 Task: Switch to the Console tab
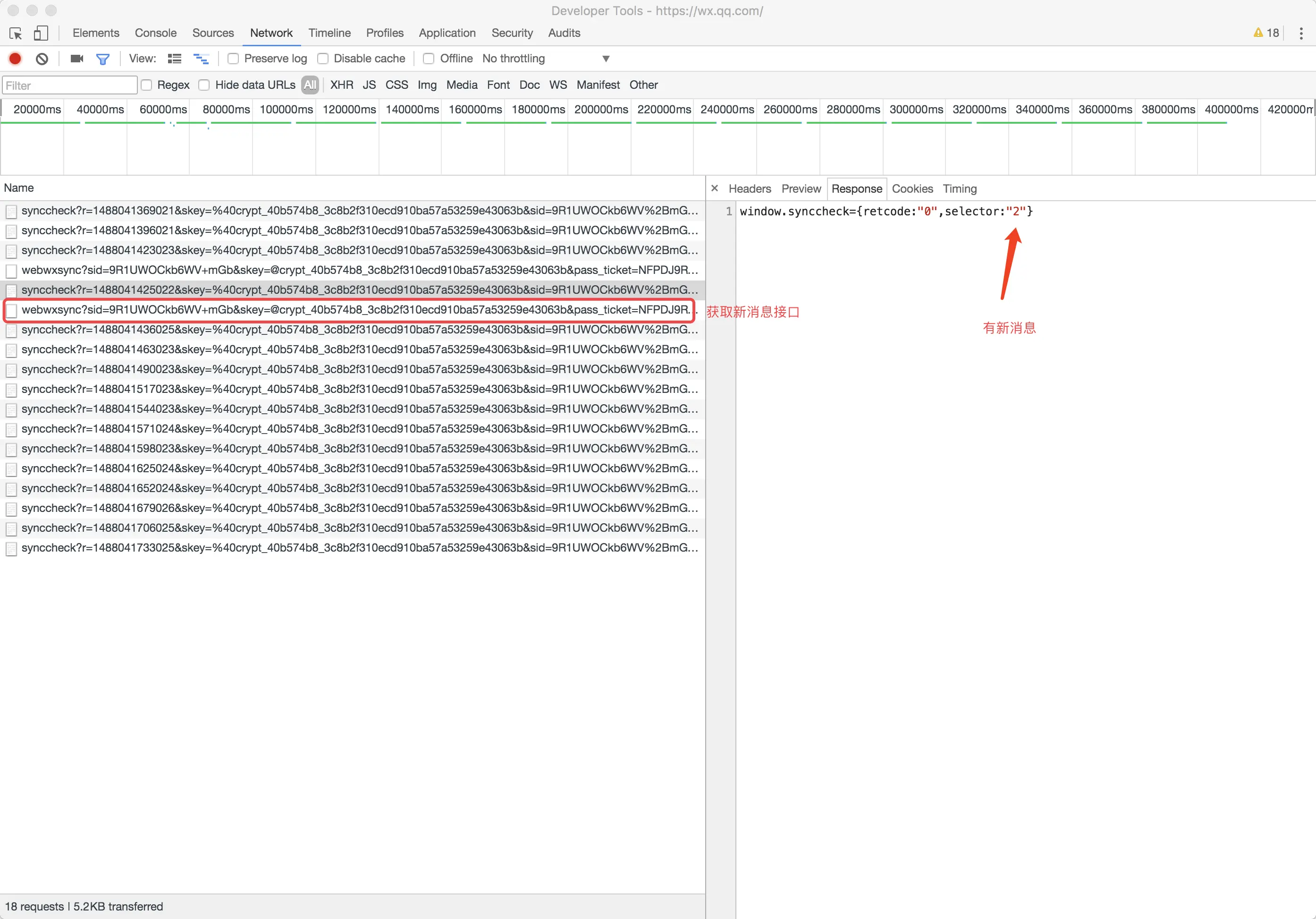pos(155,33)
